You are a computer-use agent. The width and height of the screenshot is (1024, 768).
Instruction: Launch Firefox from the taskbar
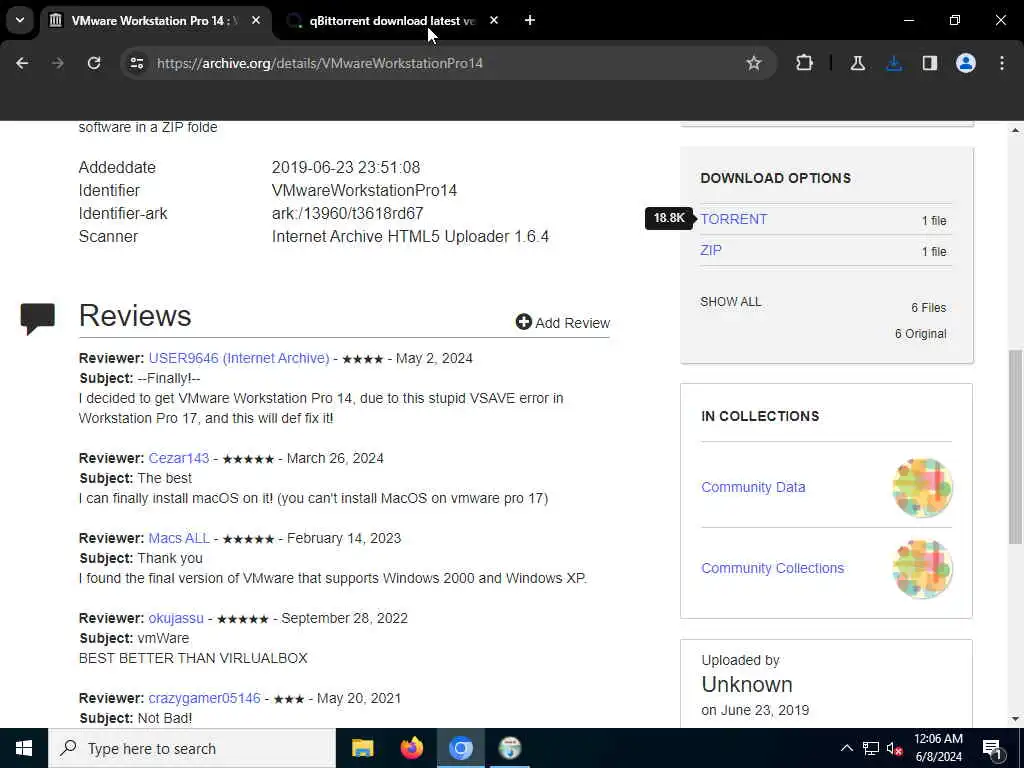coord(411,748)
